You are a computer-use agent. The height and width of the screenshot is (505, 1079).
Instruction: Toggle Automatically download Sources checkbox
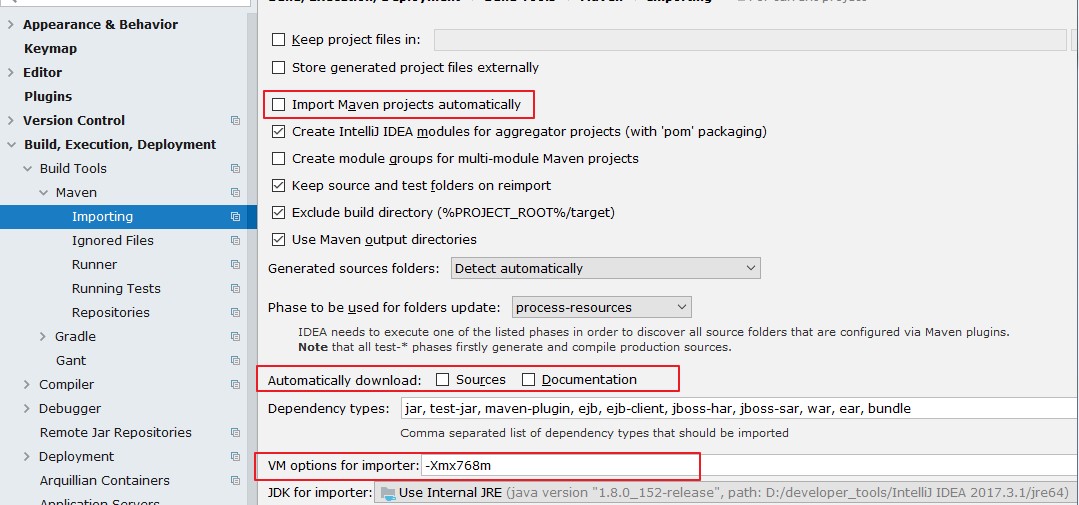443,380
